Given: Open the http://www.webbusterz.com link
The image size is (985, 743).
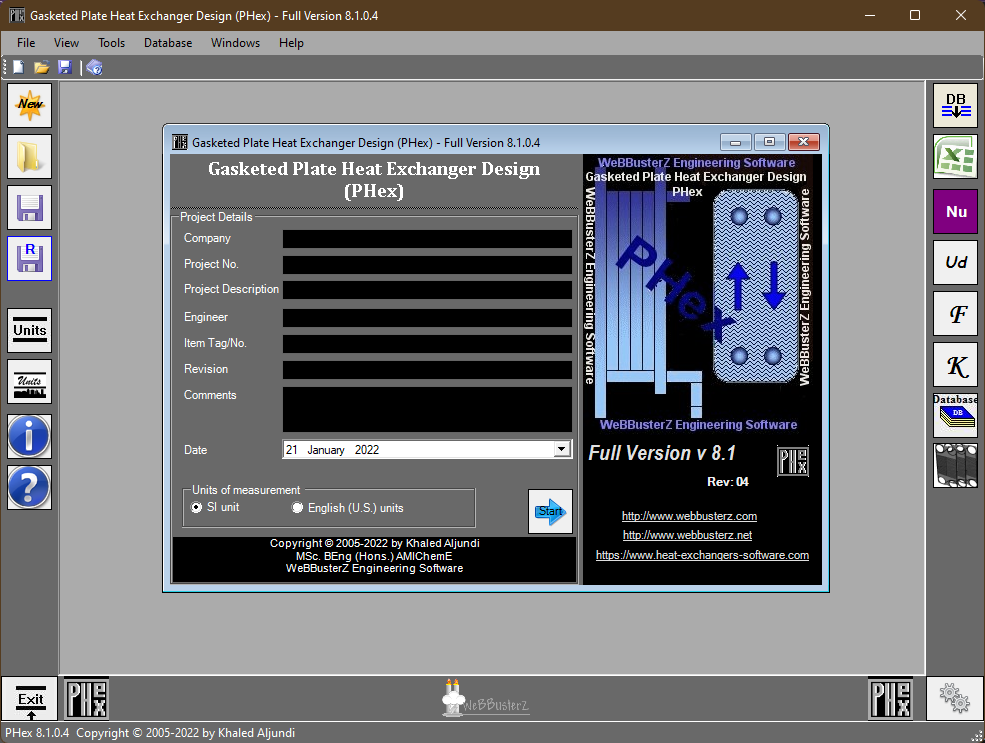Looking at the screenshot, I should (689, 516).
